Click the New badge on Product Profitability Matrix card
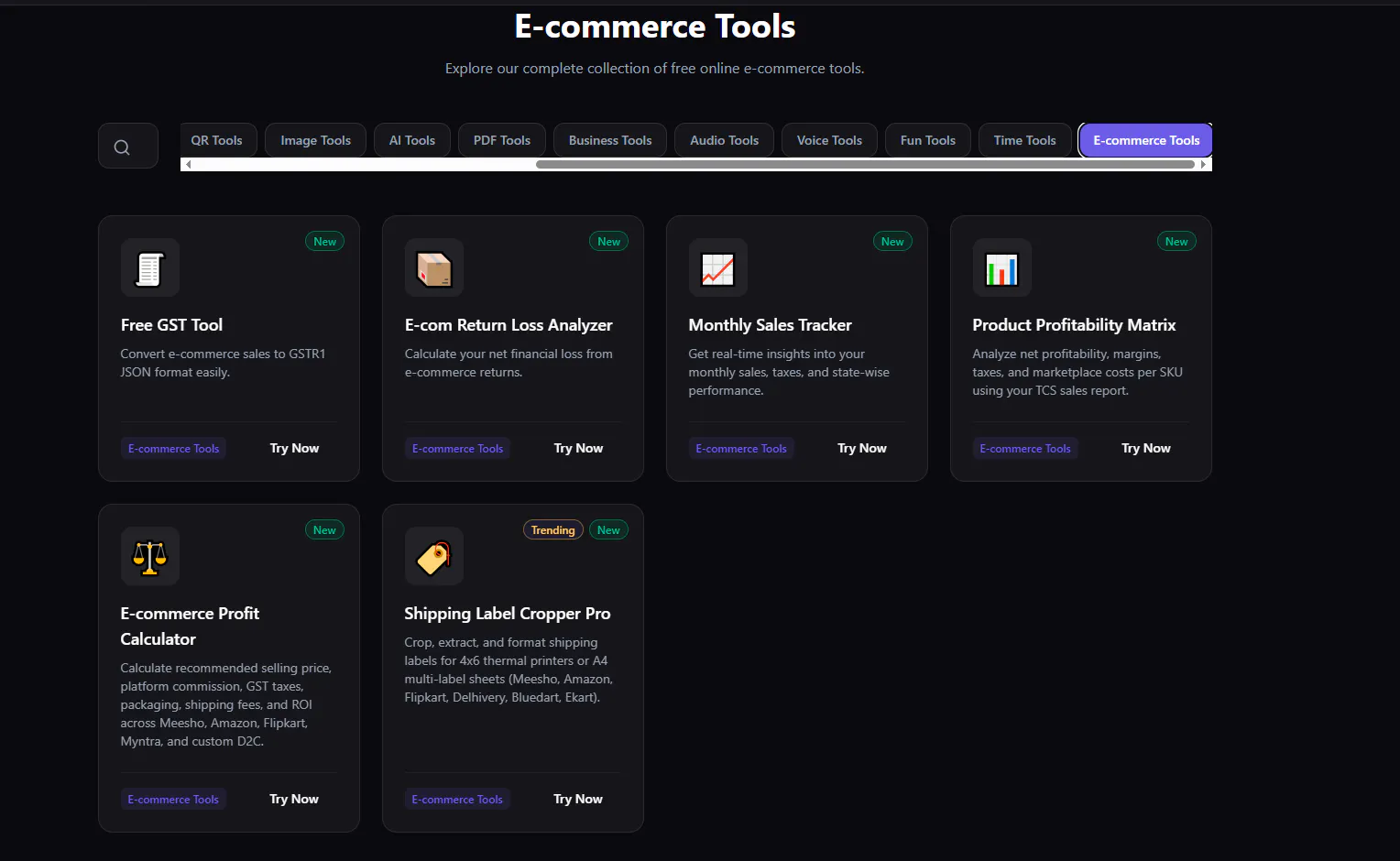The height and width of the screenshot is (861, 1400). tap(1176, 242)
